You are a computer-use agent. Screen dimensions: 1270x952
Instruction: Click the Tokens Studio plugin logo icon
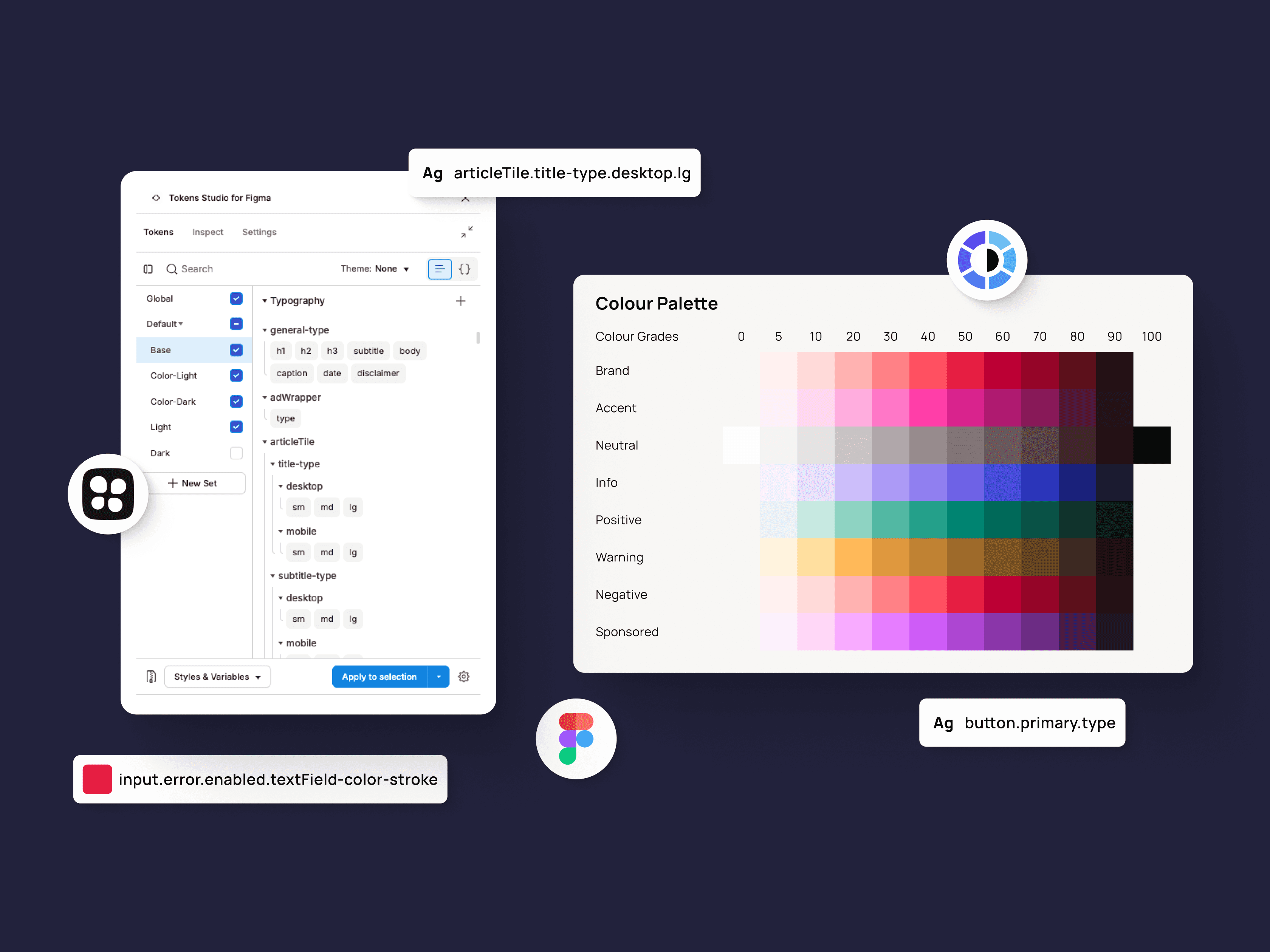point(156,198)
